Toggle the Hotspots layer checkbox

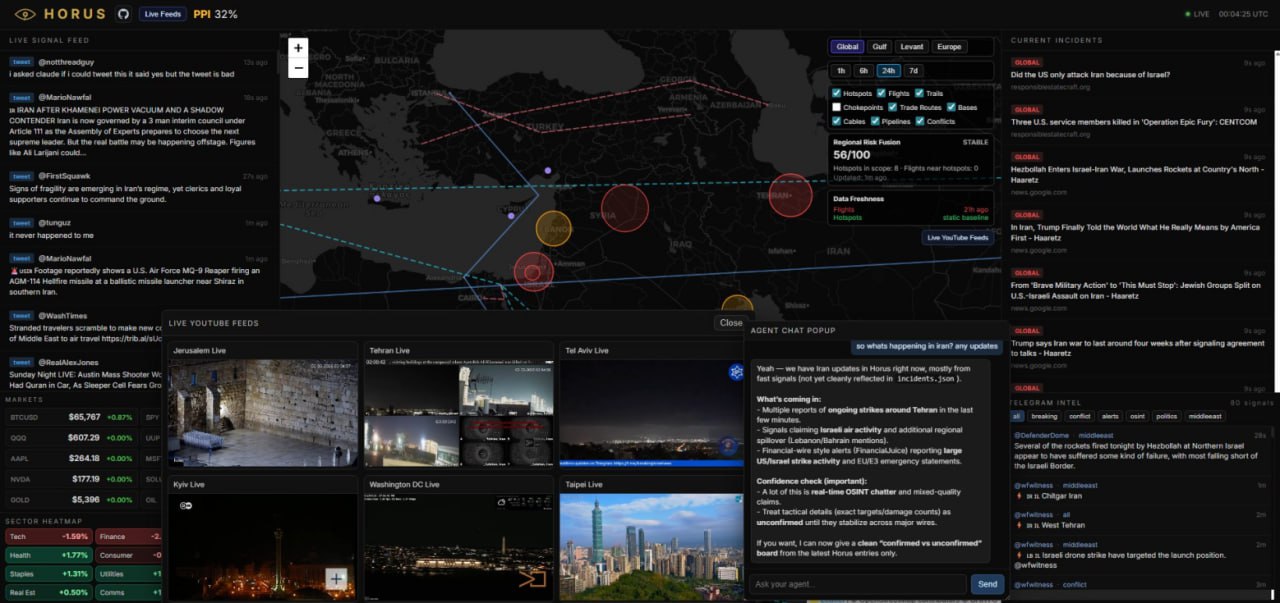coord(836,93)
